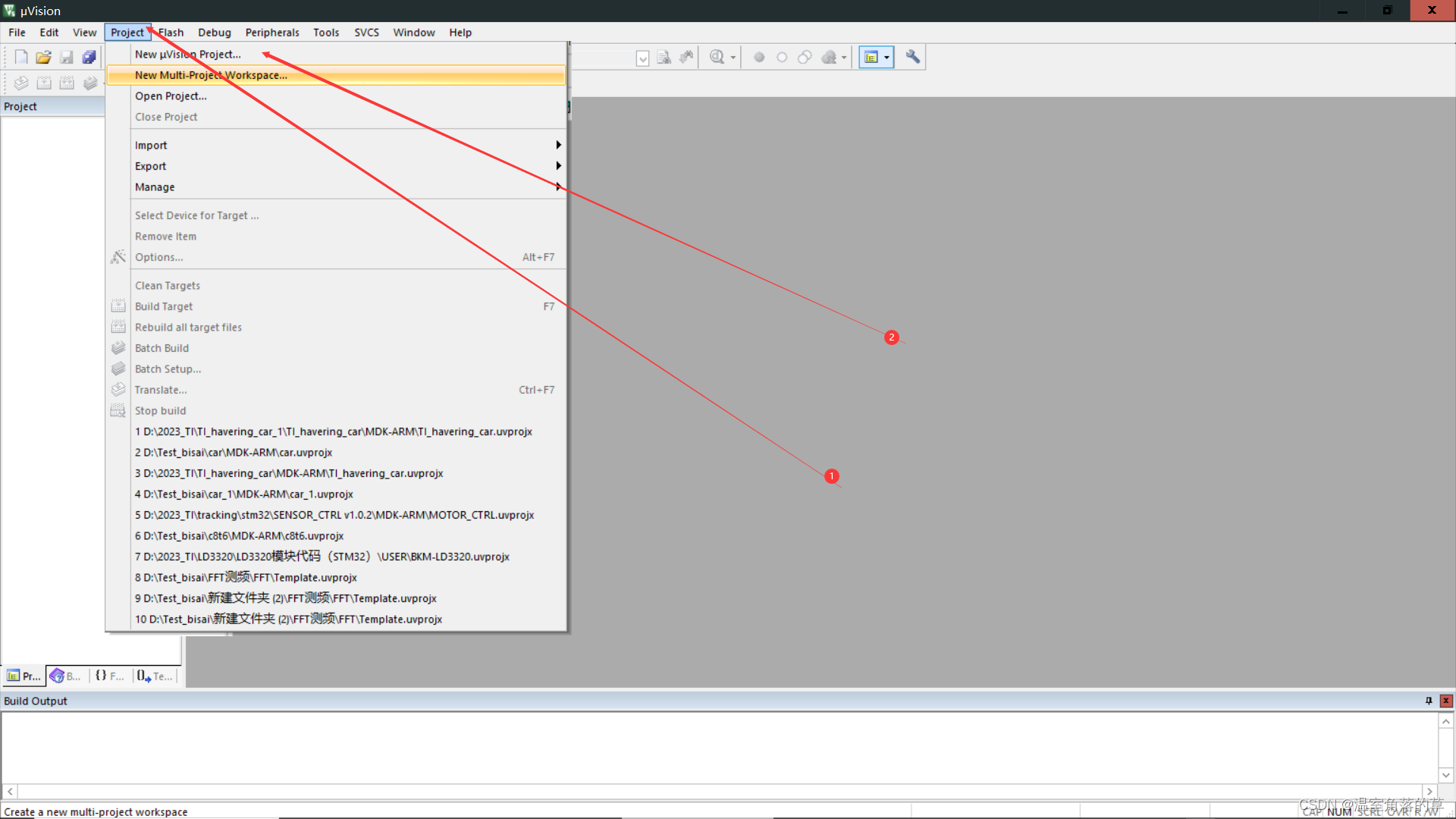Switch to the Books (B...) panel tab
Image resolution: width=1456 pixels, height=819 pixels.
pos(65,676)
